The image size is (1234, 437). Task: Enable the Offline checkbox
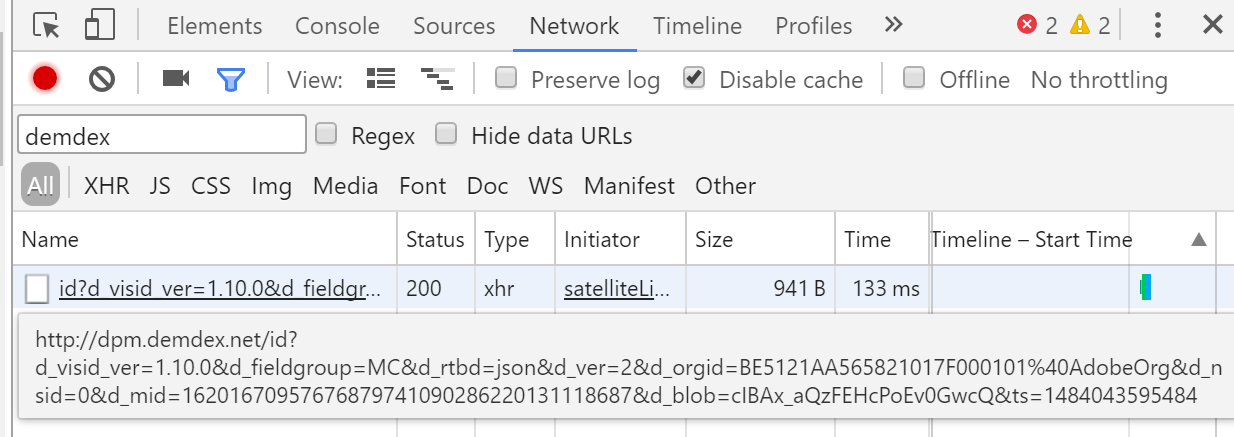coord(914,78)
